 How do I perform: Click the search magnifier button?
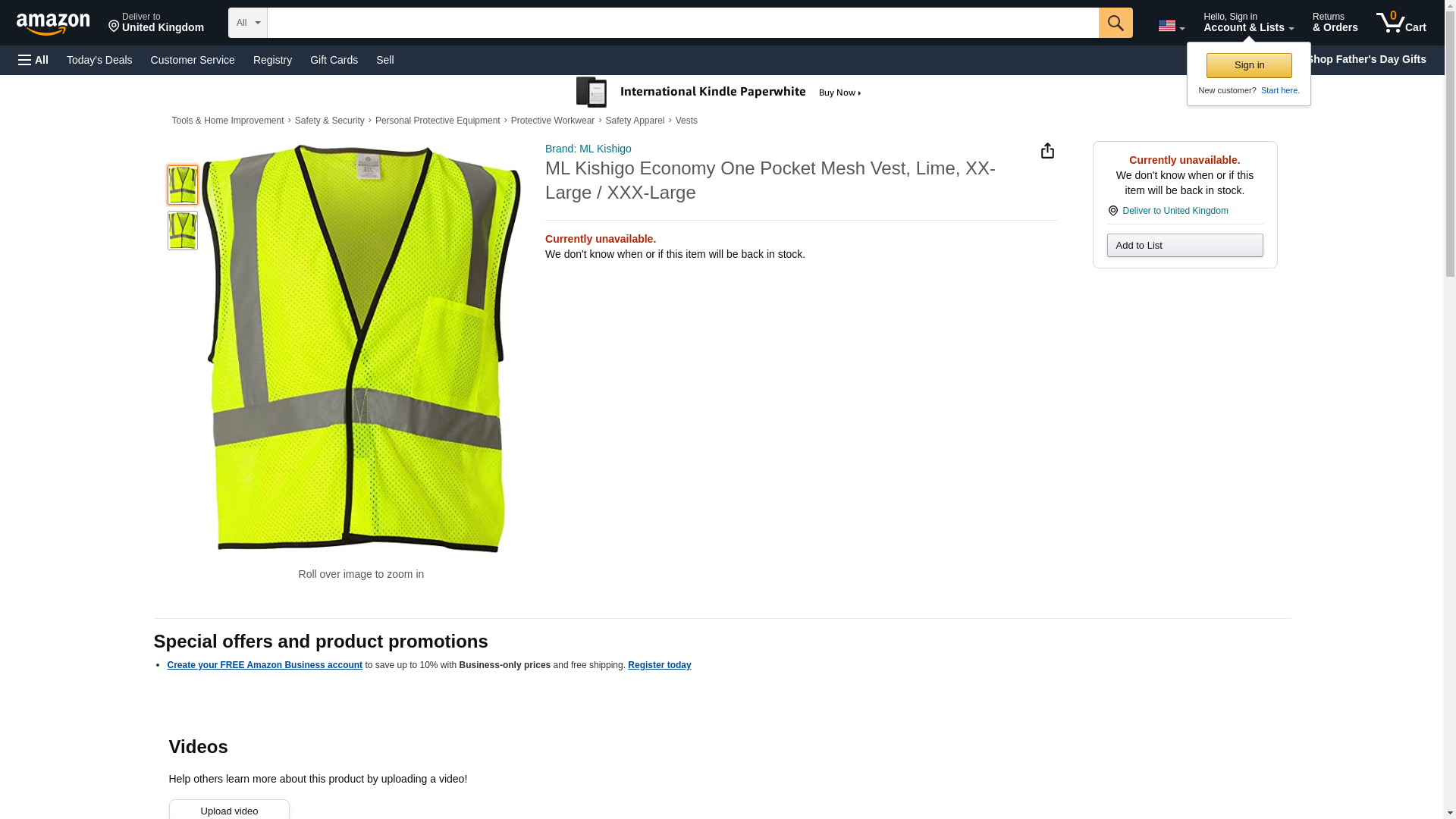1115,23
